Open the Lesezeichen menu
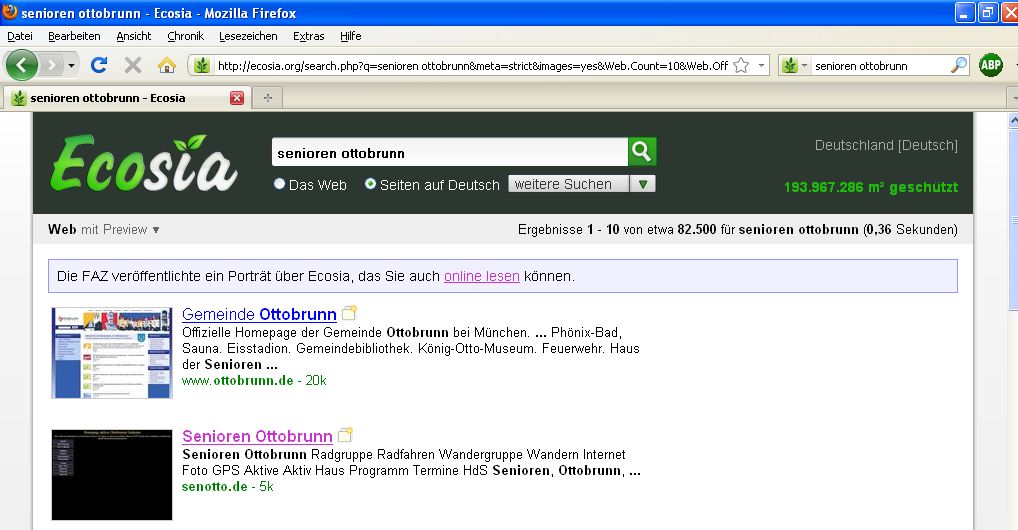This screenshot has height=530, width=1018. (248, 36)
